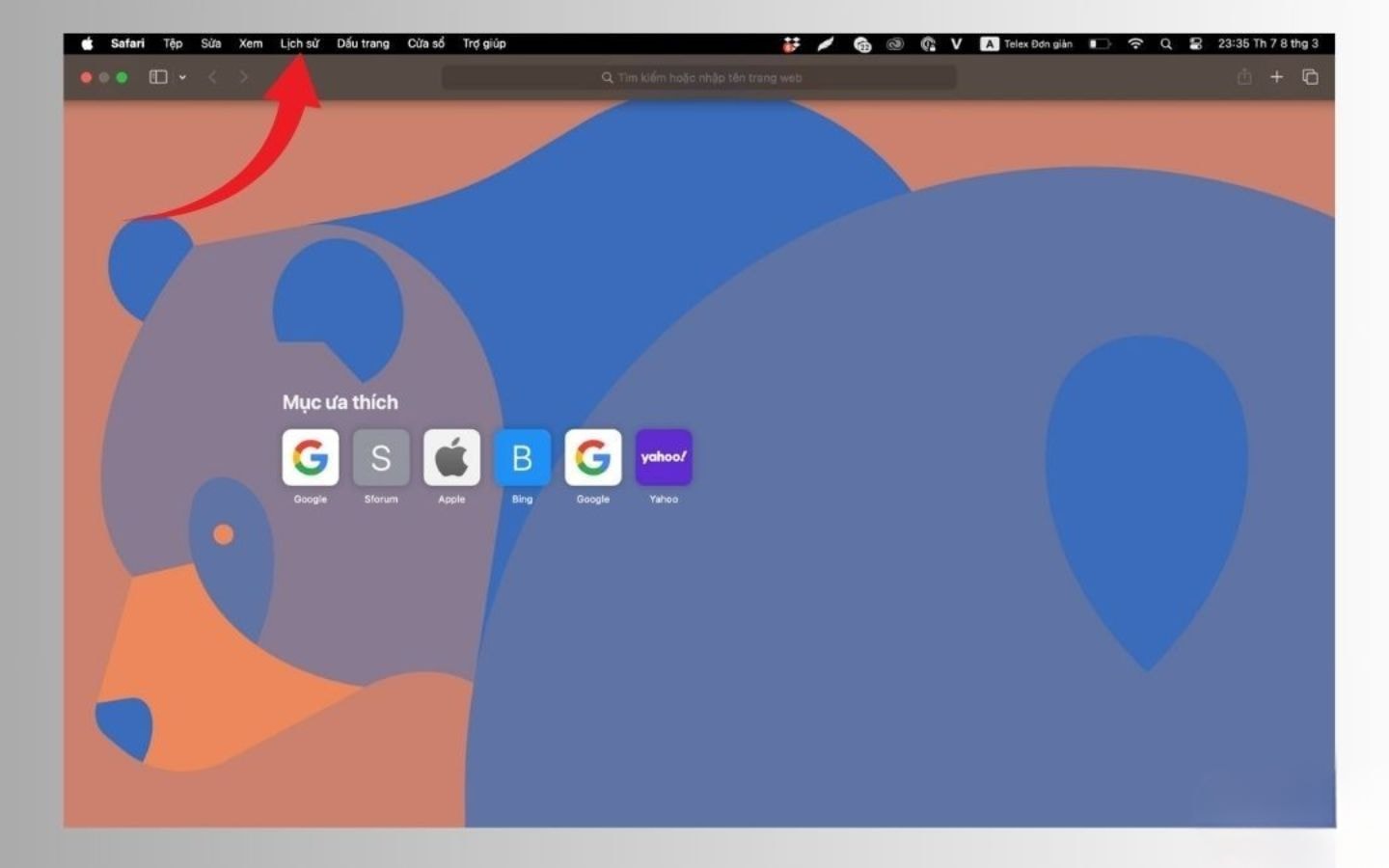Viewport: 1389px width, 868px height.
Task: Open the Bing favorite tile
Action: [522, 457]
